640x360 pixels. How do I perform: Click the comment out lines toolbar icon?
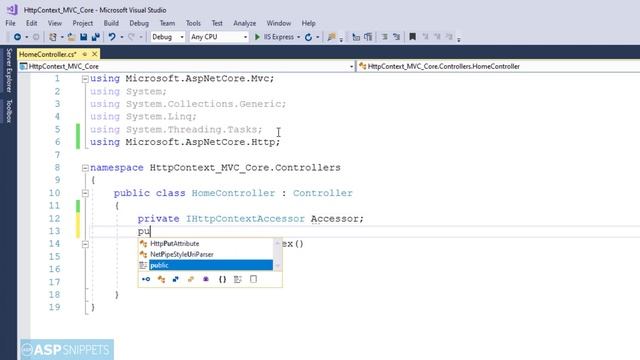384,37
